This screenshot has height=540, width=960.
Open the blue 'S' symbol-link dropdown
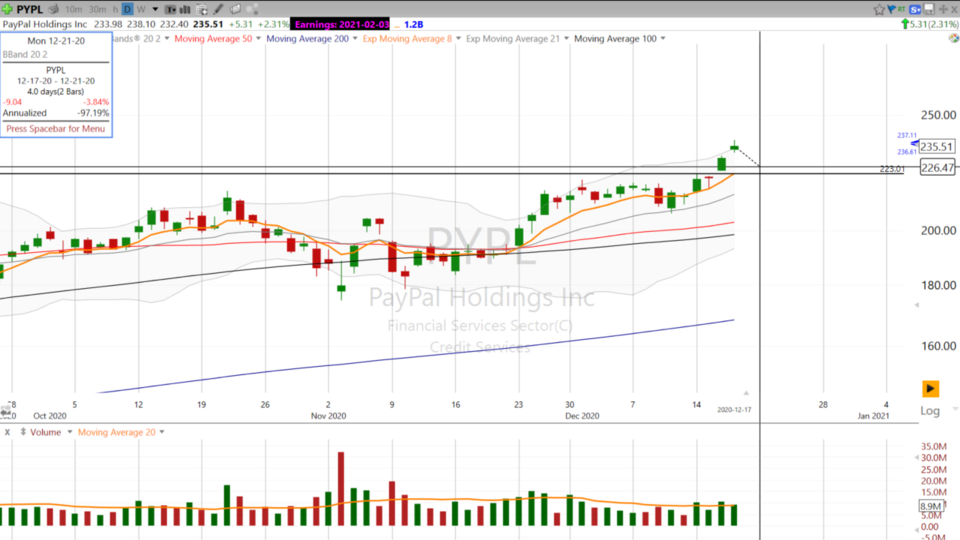pyautogui.click(x=915, y=9)
